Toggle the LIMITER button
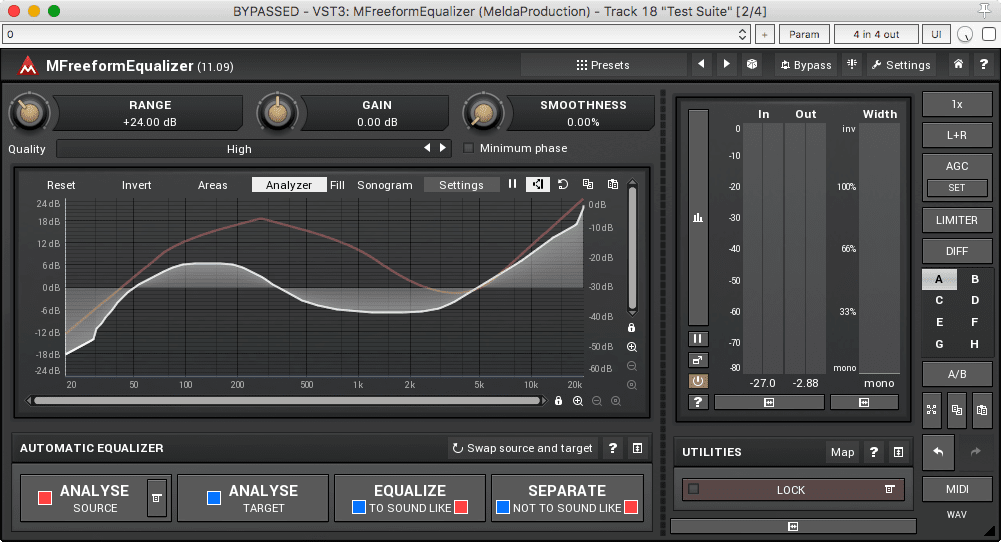The width and height of the screenshot is (1001, 542). tap(956, 220)
